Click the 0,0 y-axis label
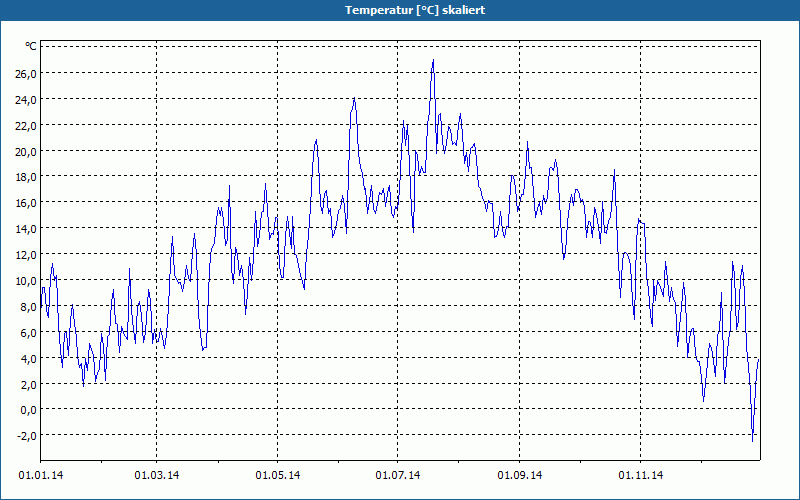This screenshot has height=500, width=800. (x=27, y=410)
